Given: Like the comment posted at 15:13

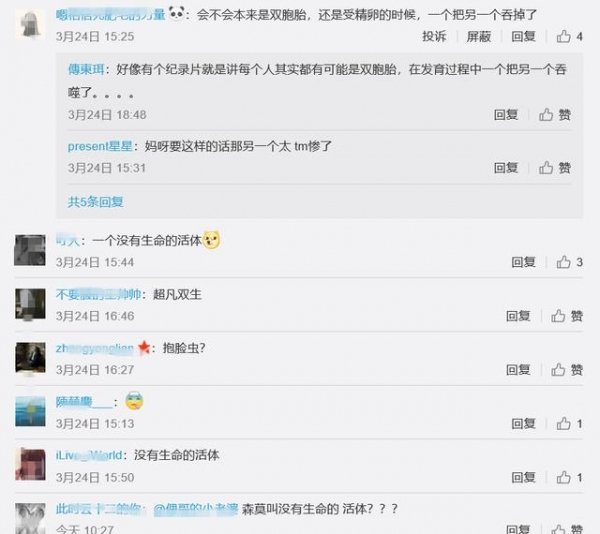Looking at the screenshot, I should (569, 424).
